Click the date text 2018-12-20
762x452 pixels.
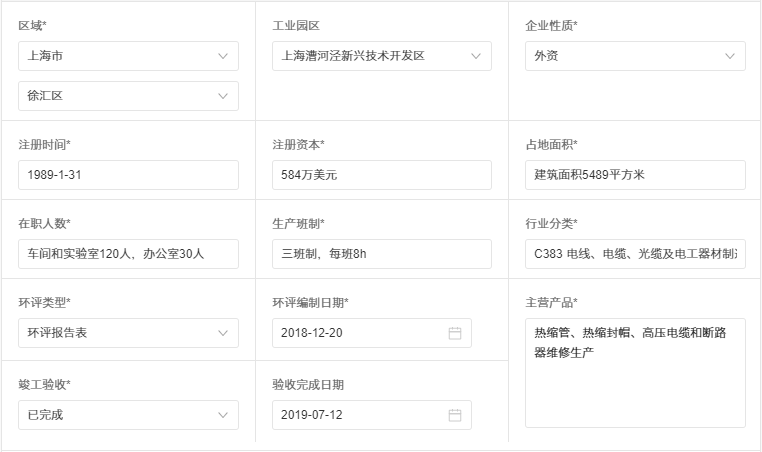pyautogui.click(x=312, y=333)
